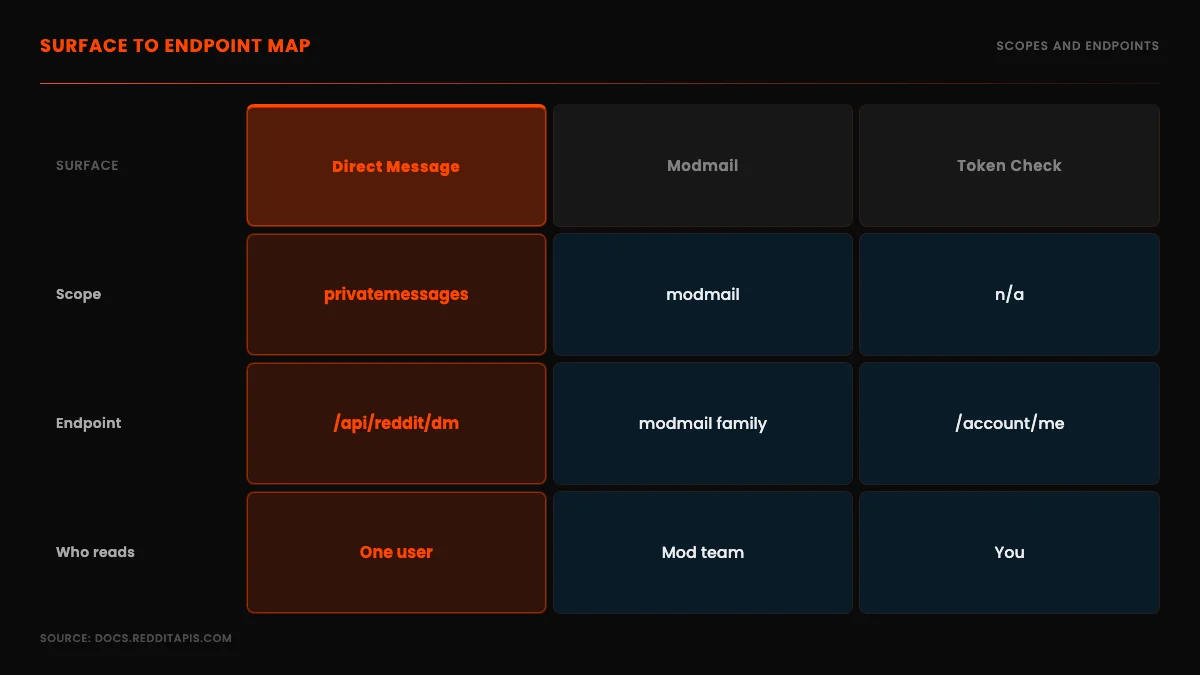
Task: Click the lowercase 'modmail' scope cell
Action: pyautogui.click(x=703, y=294)
